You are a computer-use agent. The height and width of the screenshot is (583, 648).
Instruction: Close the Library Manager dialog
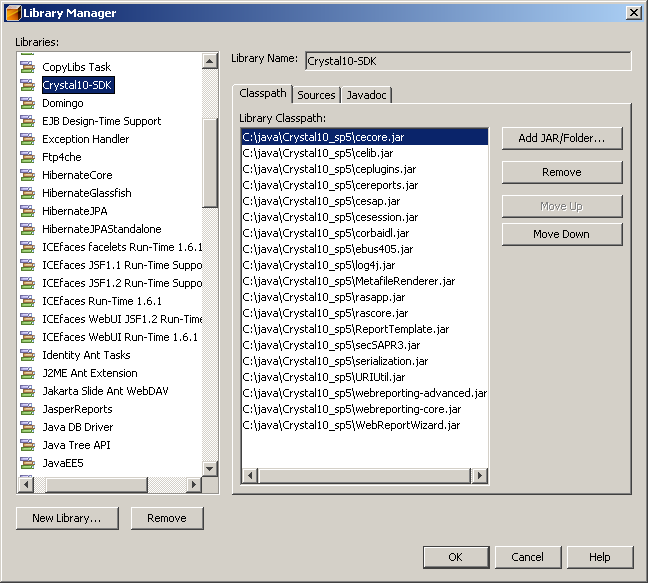click(634, 13)
